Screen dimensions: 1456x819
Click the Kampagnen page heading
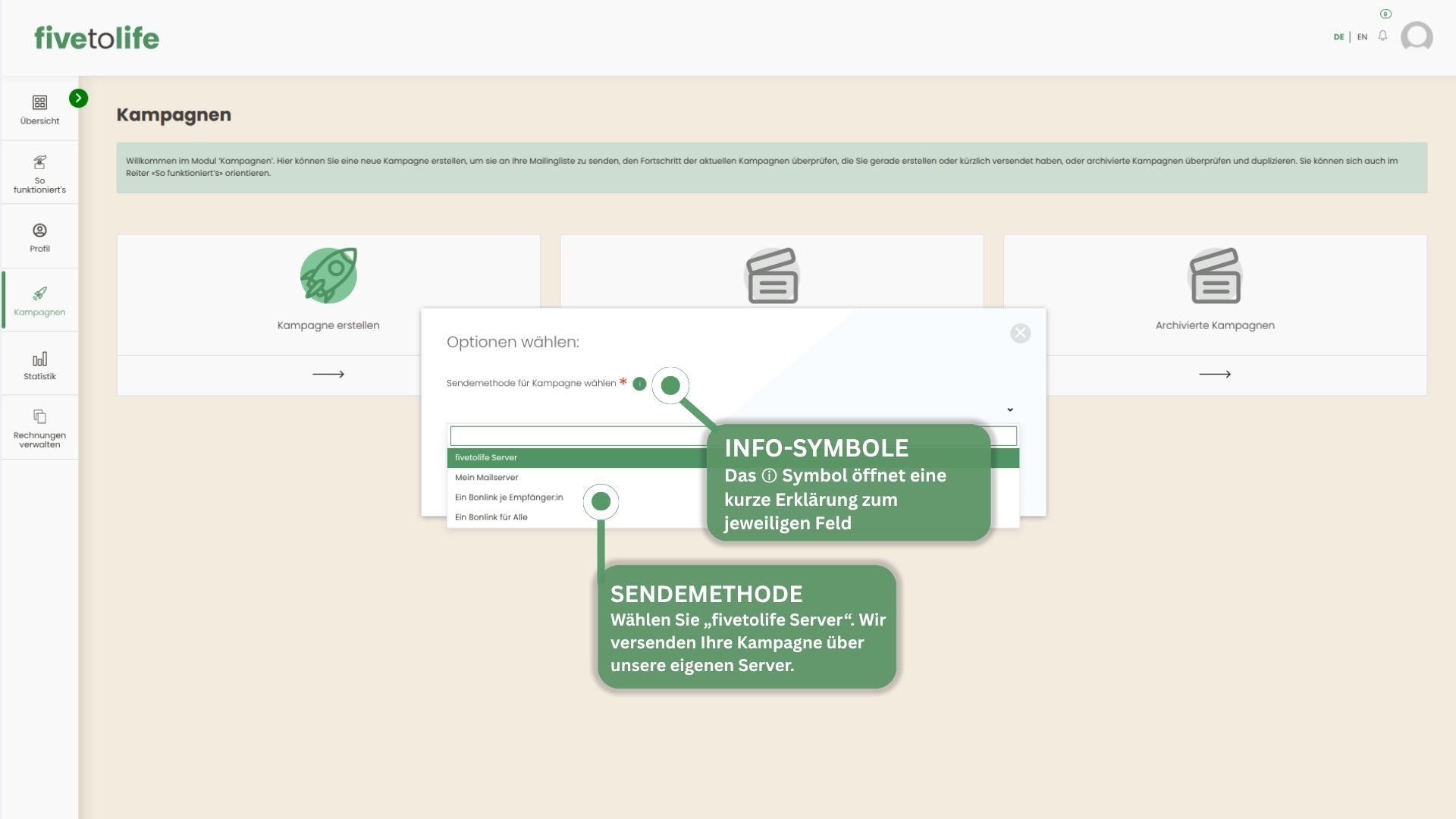click(x=174, y=115)
